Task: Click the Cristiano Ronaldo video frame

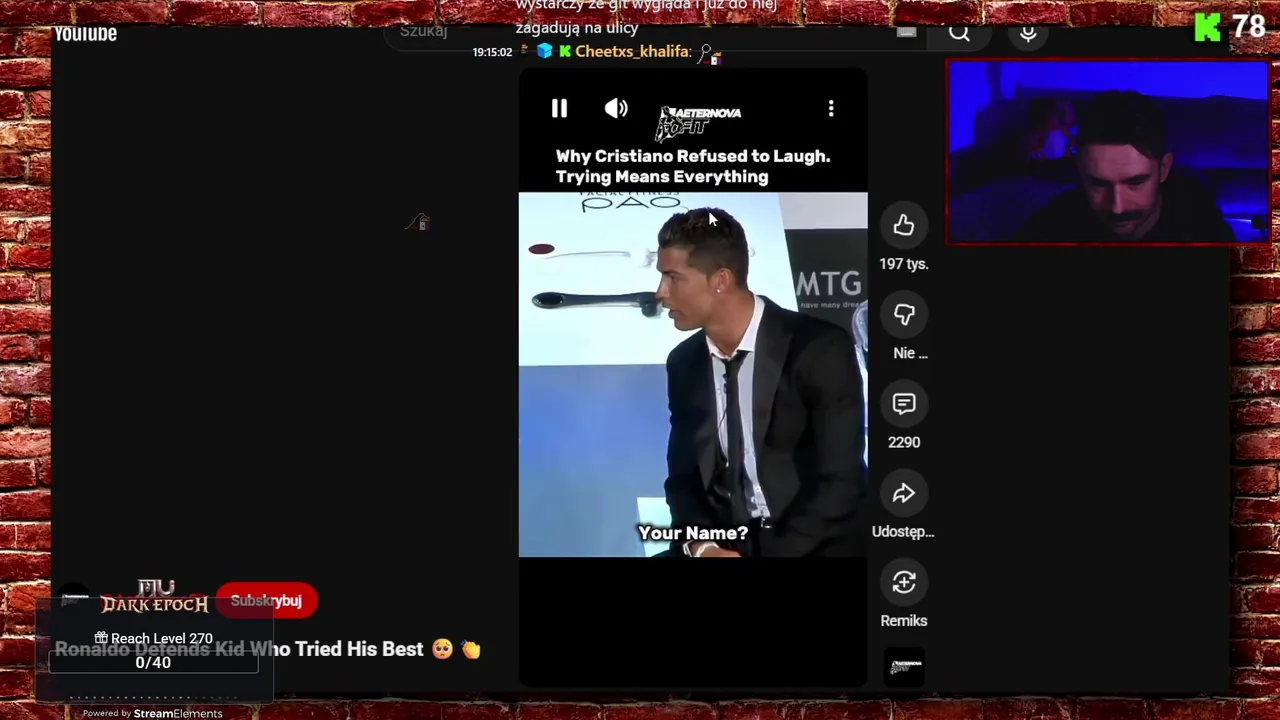Action: (x=693, y=374)
